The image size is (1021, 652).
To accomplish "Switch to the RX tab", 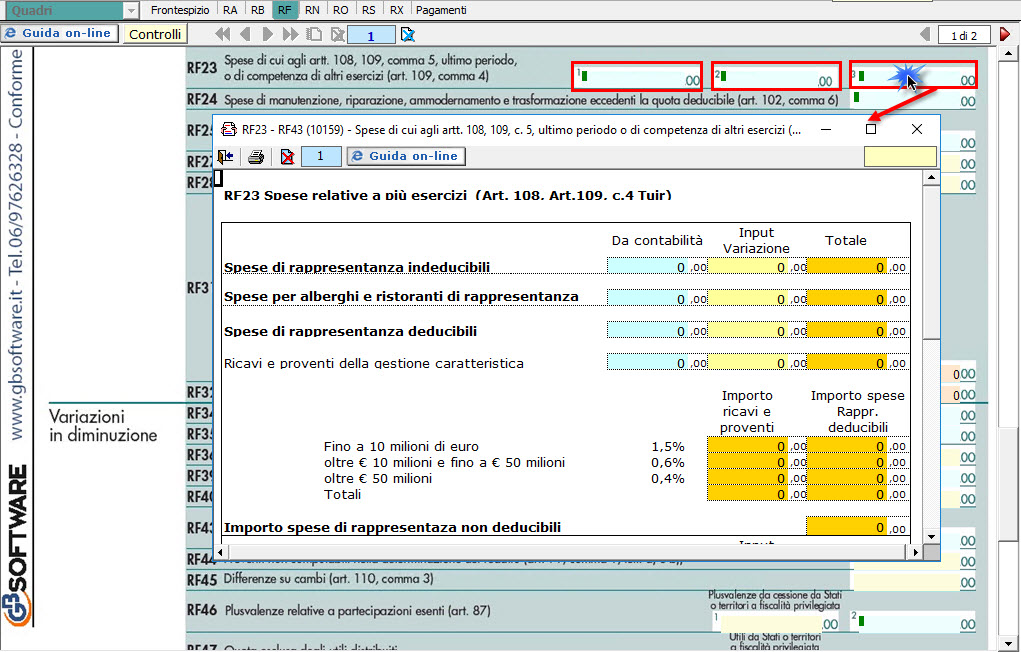I will click(x=397, y=10).
